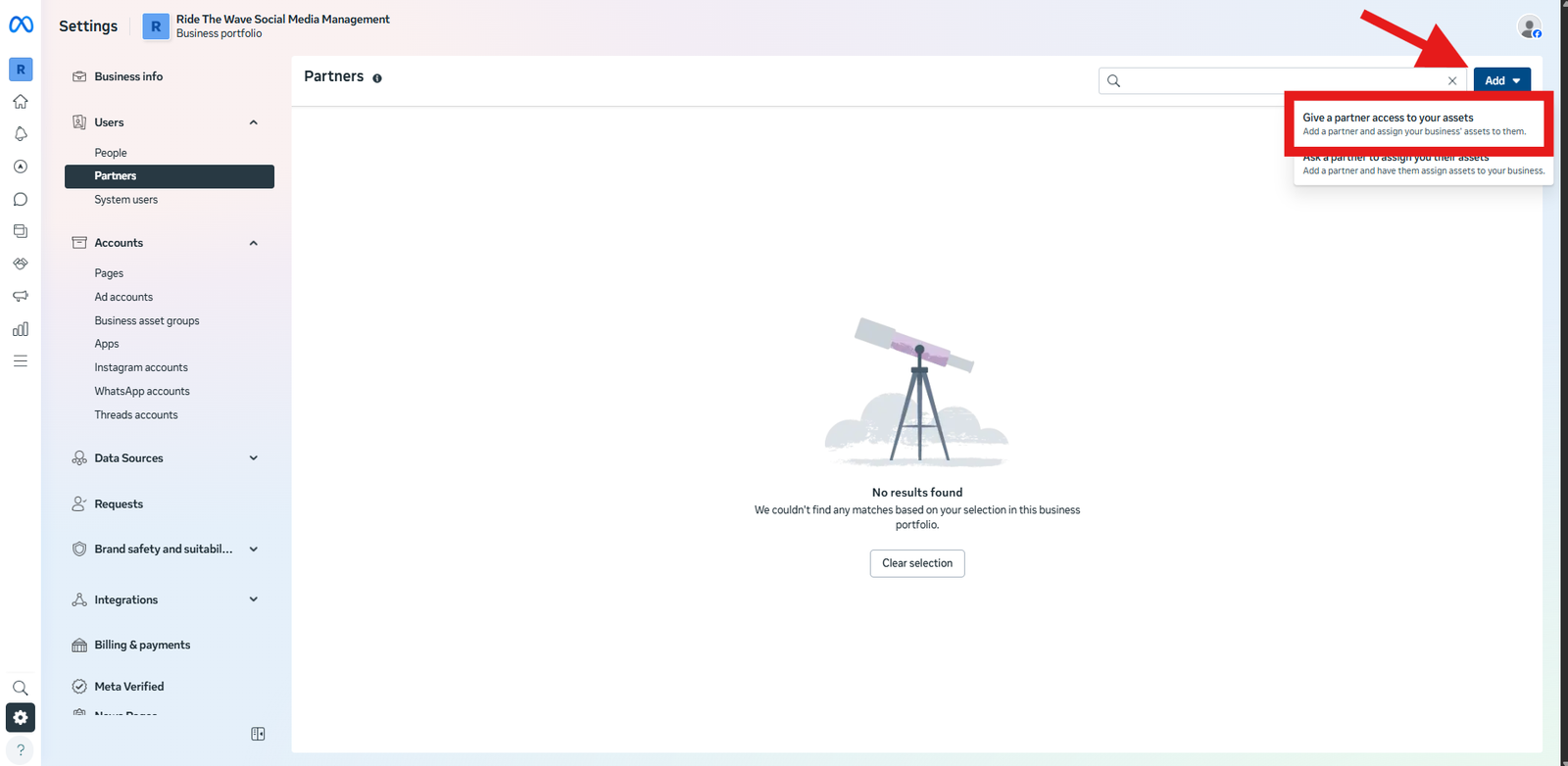The height and width of the screenshot is (766, 1568).
Task: Click the search magnifier in left rail
Action: click(21, 688)
